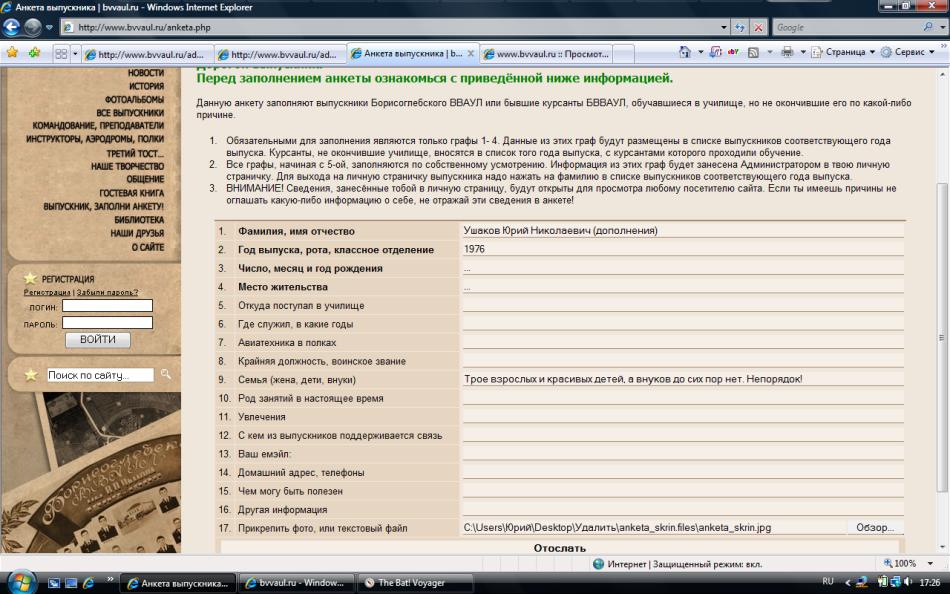Click the site search magnifier icon
Image resolution: width=950 pixels, height=594 pixels.
click(x=165, y=375)
